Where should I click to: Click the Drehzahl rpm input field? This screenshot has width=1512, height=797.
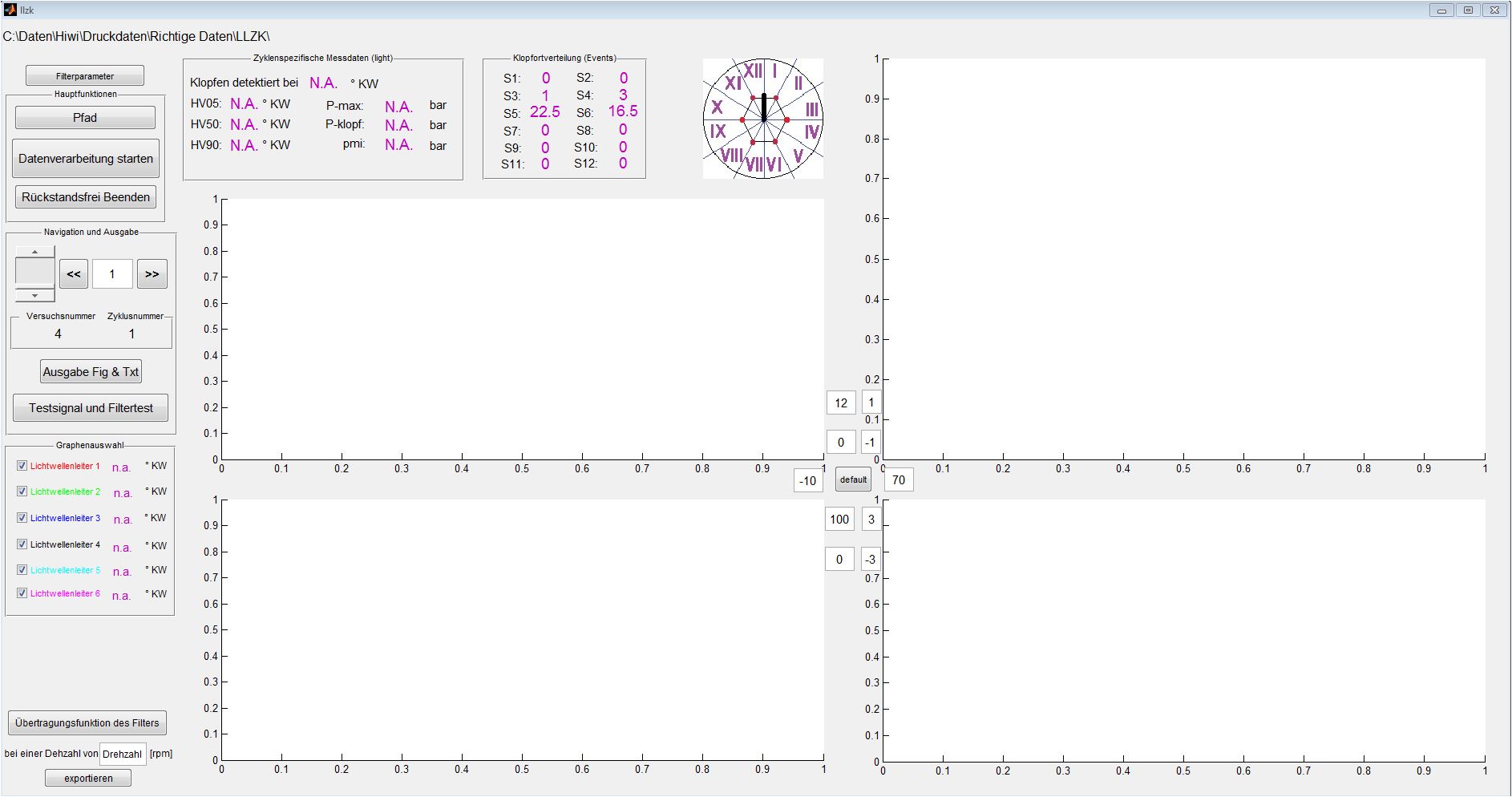coord(123,754)
